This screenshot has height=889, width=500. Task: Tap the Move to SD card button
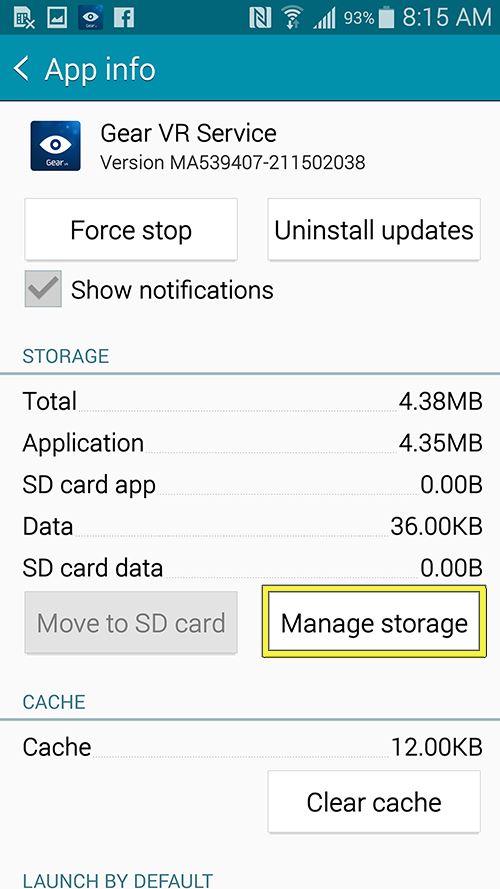(x=131, y=622)
